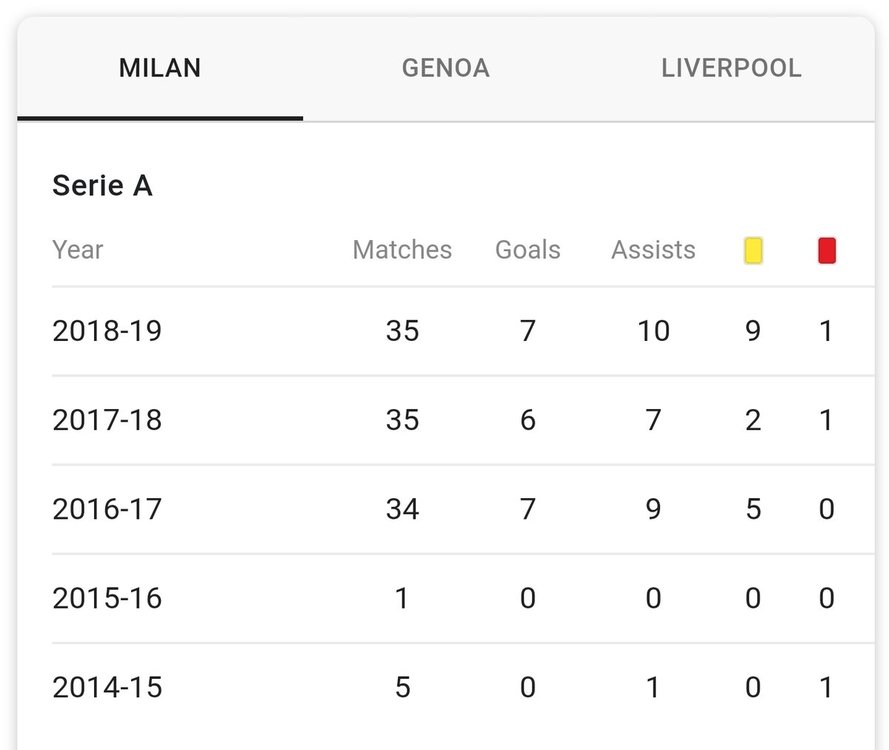This screenshot has height=750, width=889.
Task: Click the 9 yellow cards value in 2018-19
Action: [x=753, y=331]
